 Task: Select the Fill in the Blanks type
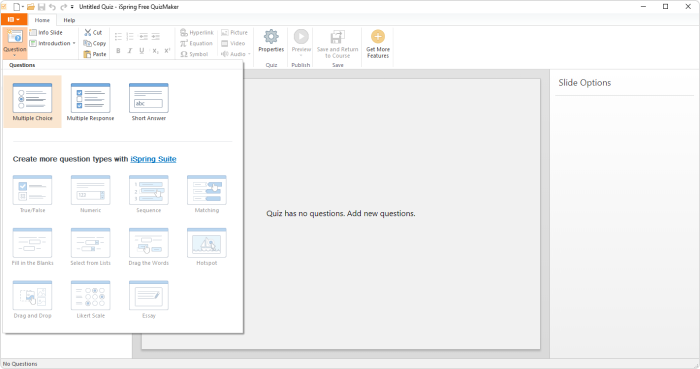[x=33, y=246]
